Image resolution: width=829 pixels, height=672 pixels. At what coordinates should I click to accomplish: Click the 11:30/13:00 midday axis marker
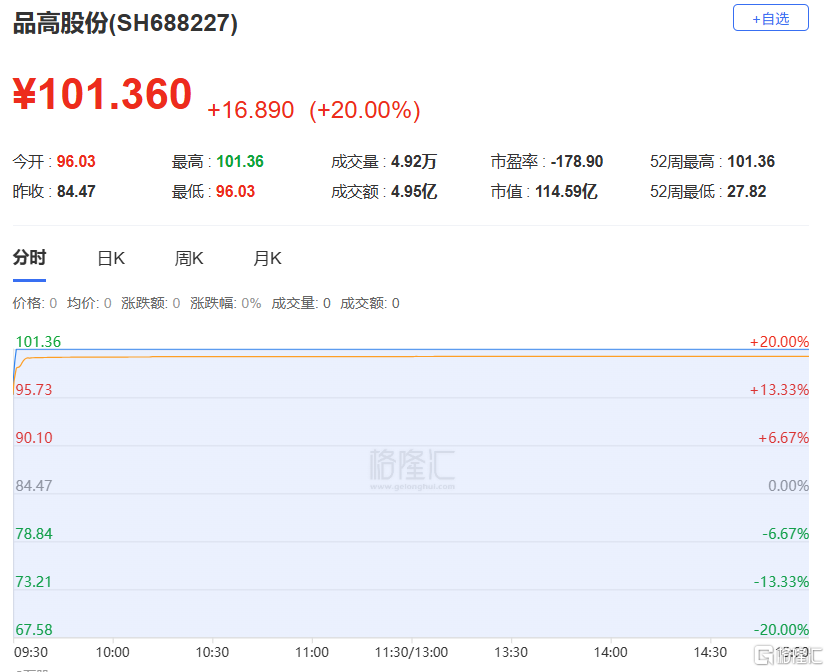click(411, 652)
